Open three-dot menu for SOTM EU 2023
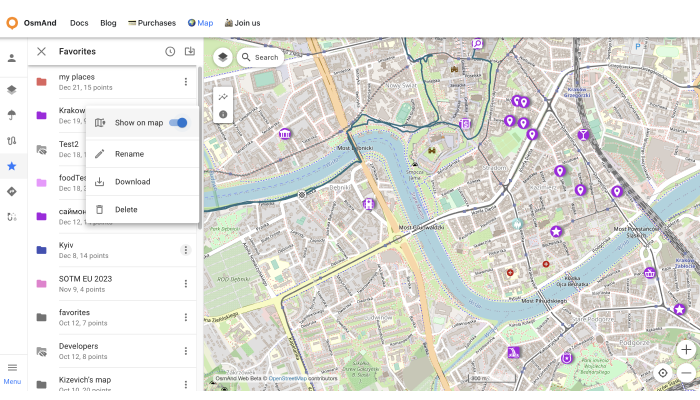 click(185, 284)
